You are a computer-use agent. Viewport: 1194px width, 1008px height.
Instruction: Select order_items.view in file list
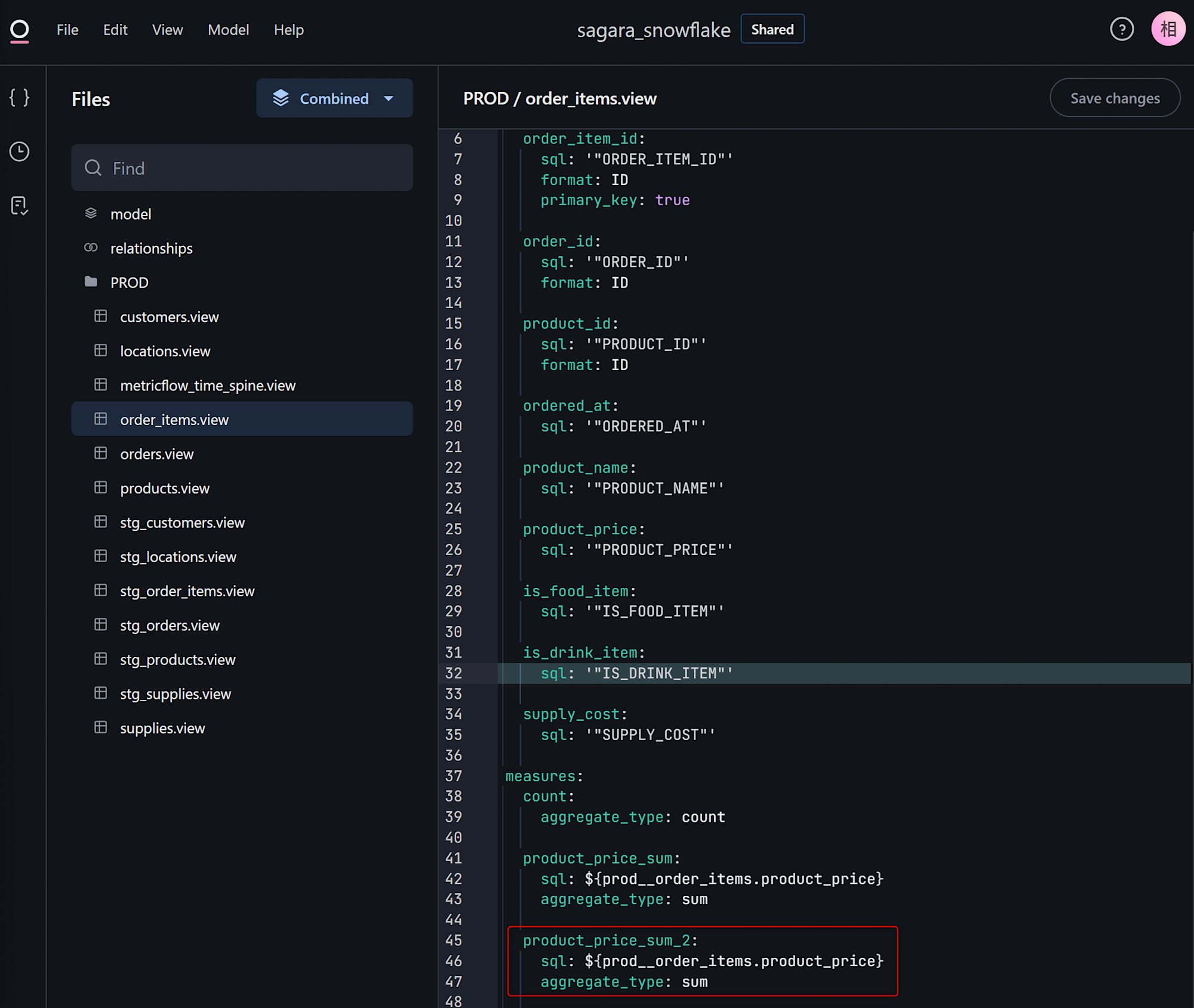pyautogui.click(x=242, y=419)
